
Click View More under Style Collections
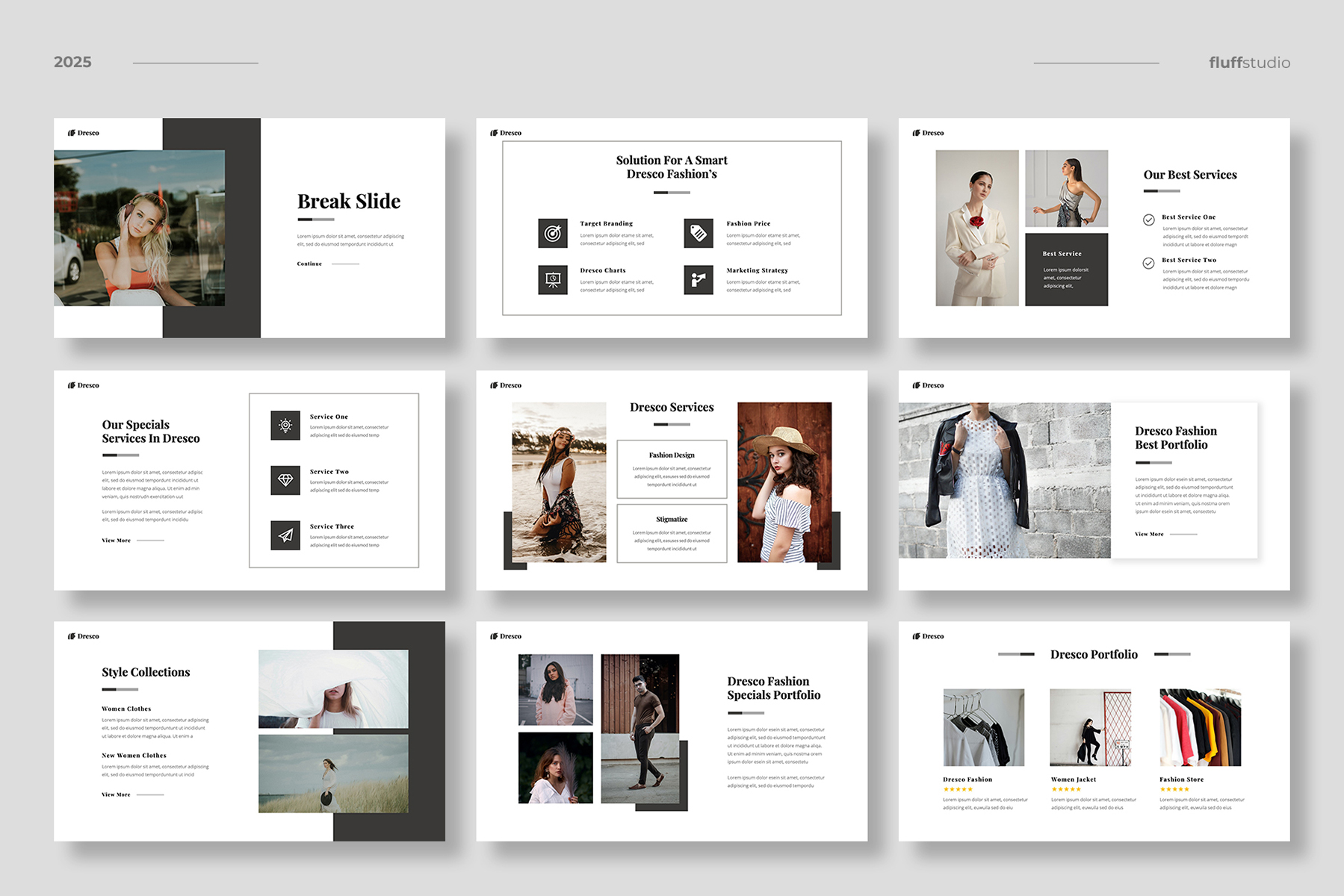tap(116, 794)
